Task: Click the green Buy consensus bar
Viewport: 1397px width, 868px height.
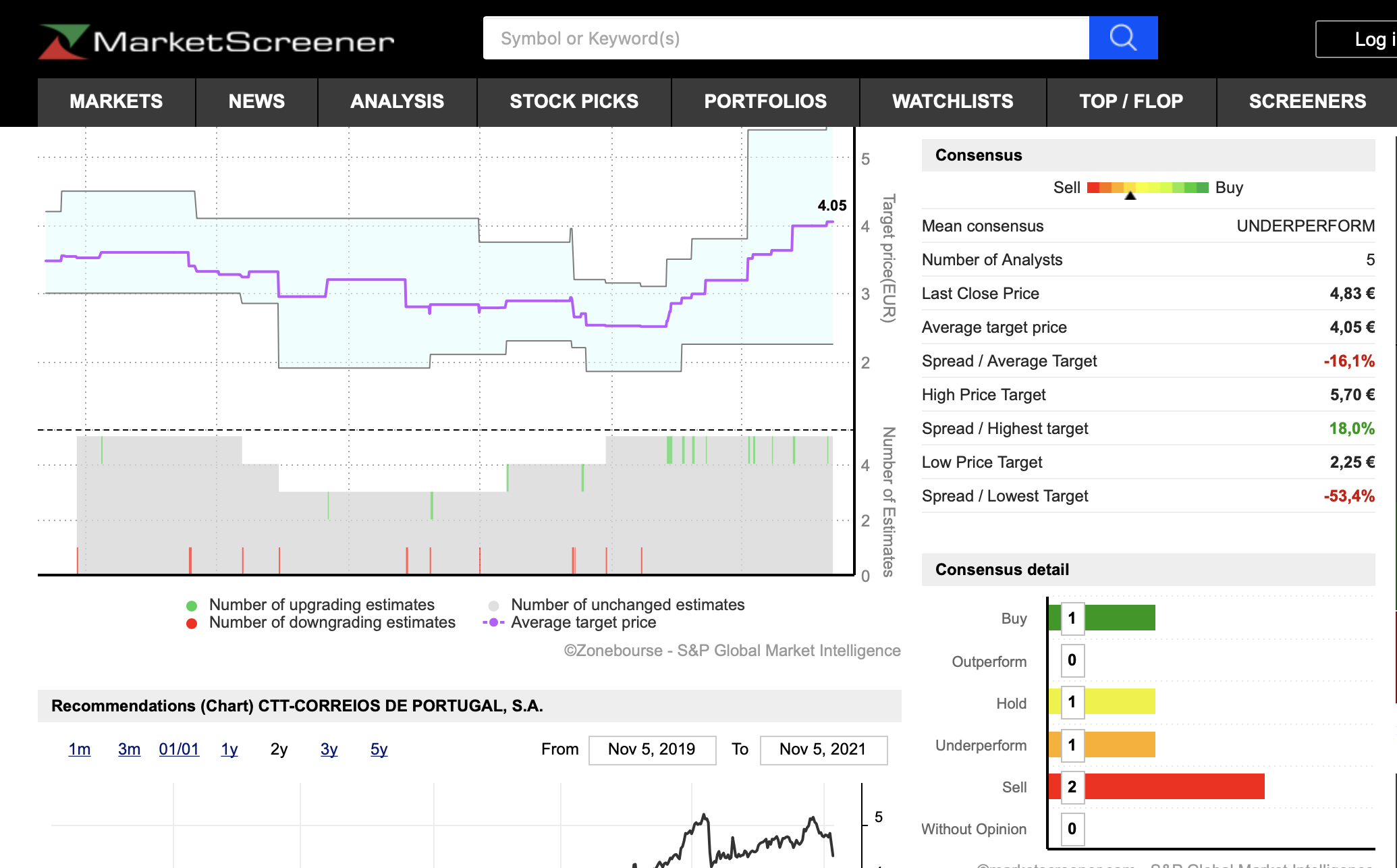Action: [1119, 618]
